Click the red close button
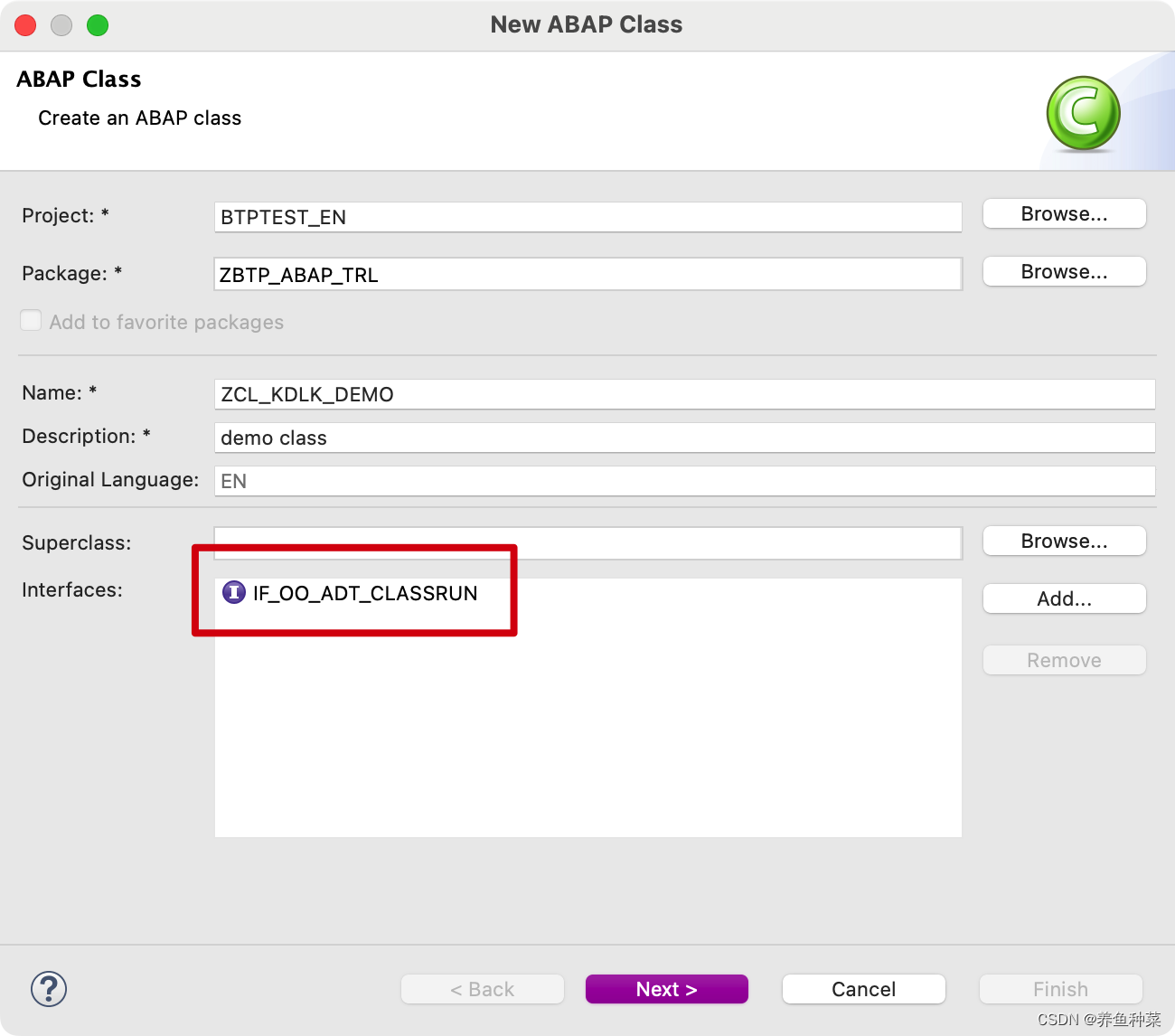 [25, 25]
